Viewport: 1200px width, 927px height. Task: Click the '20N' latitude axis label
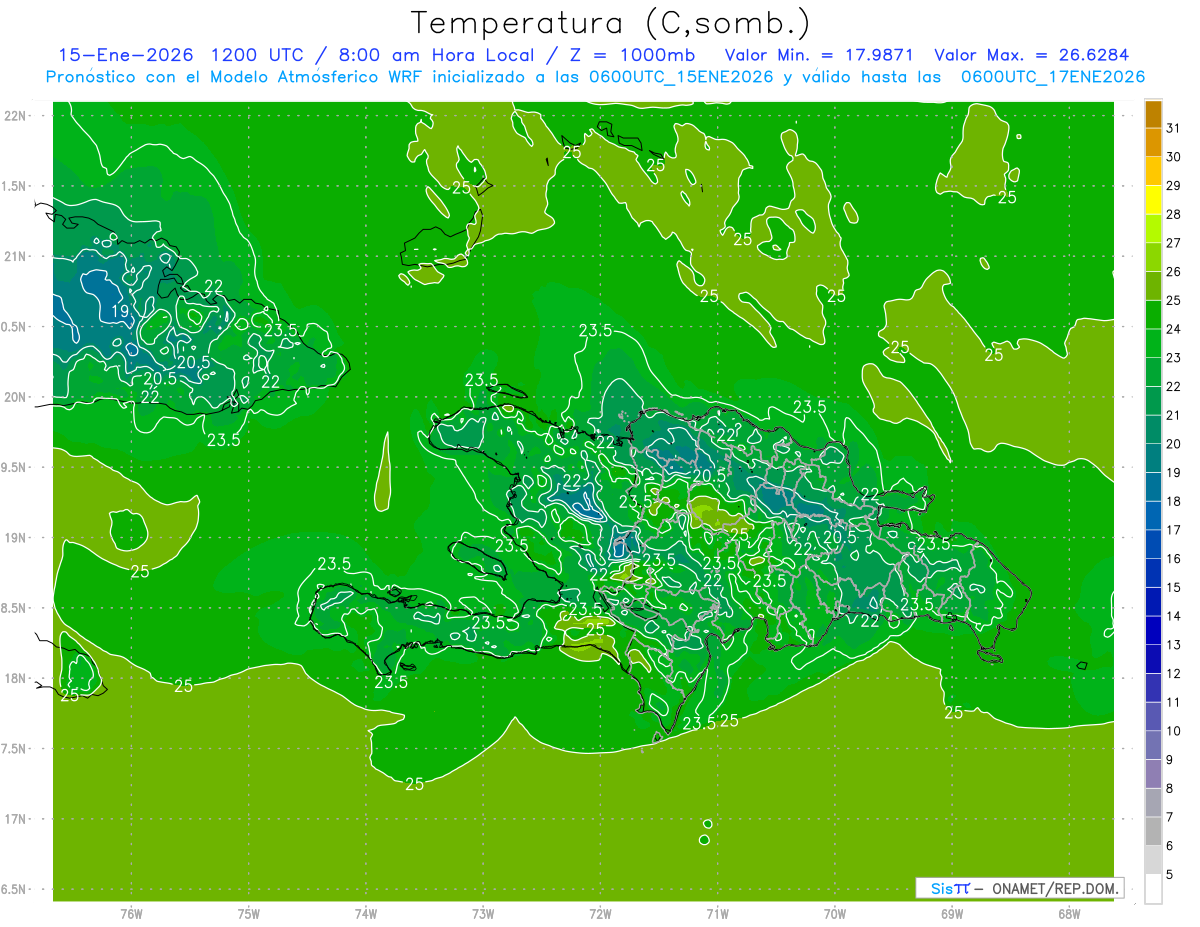(16, 397)
